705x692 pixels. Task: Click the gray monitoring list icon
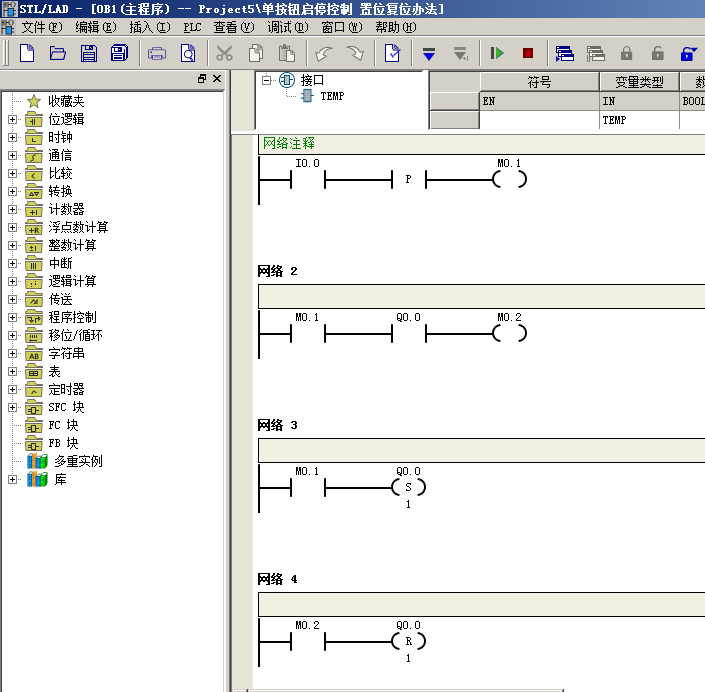(596, 54)
